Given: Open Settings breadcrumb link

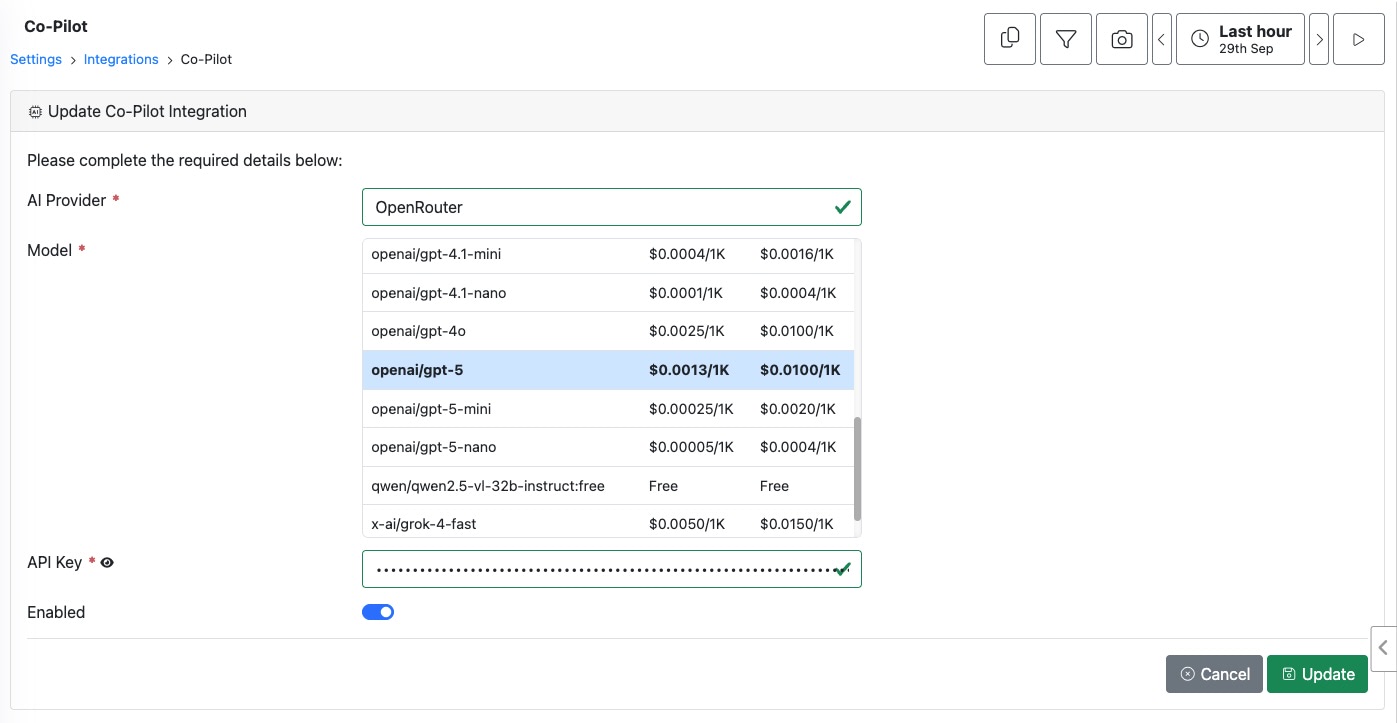Looking at the screenshot, I should pos(36,59).
